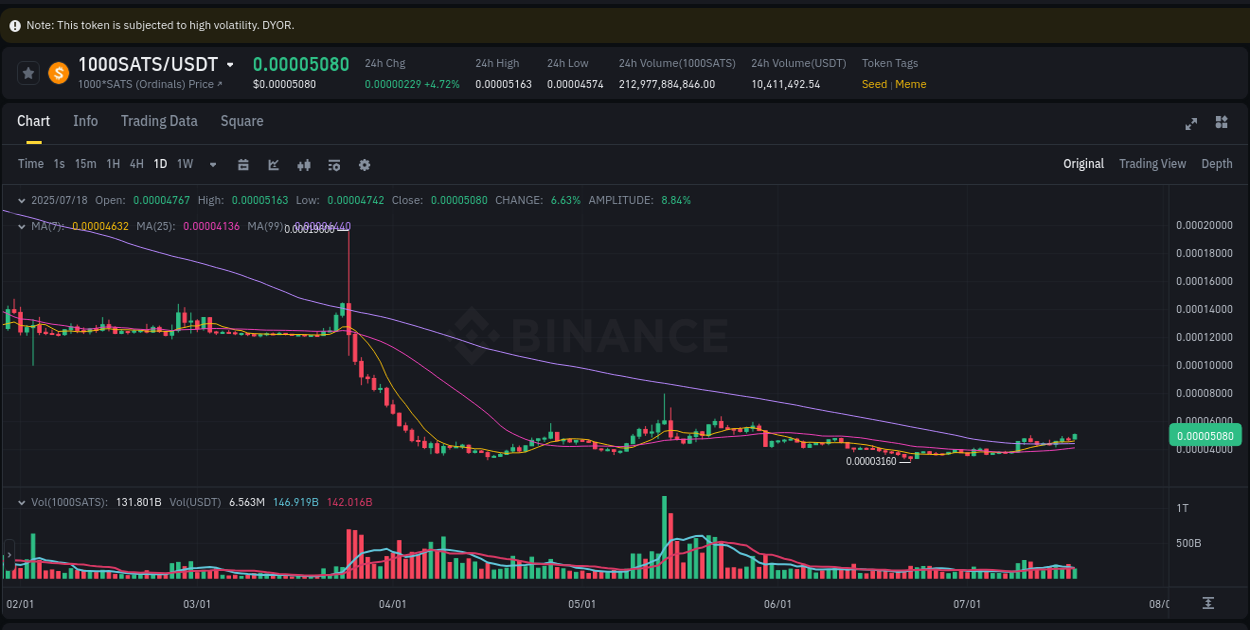The height and width of the screenshot is (630, 1250).
Task: Open the widget layout grid icon
Action: tap(1221, 123)
